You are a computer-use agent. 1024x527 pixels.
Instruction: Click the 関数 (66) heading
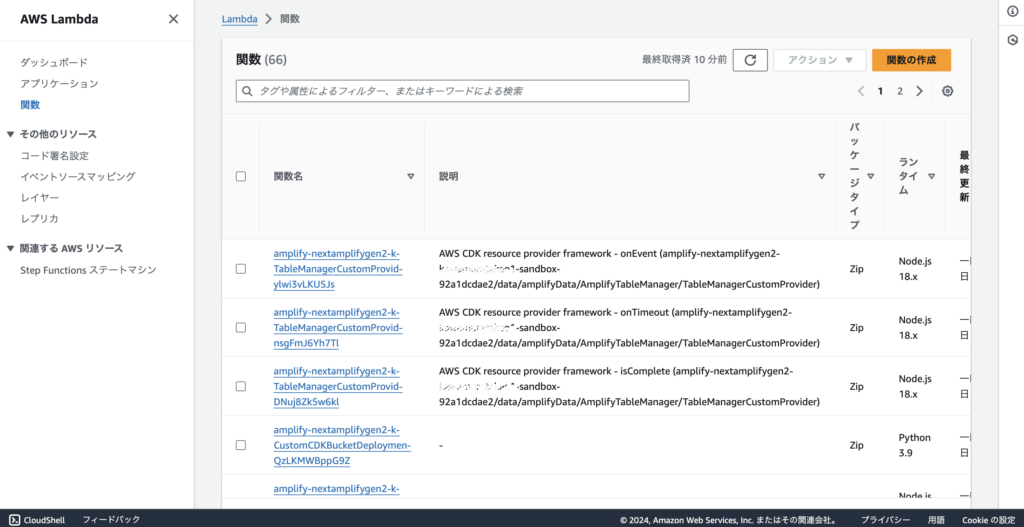pos(261,60)
